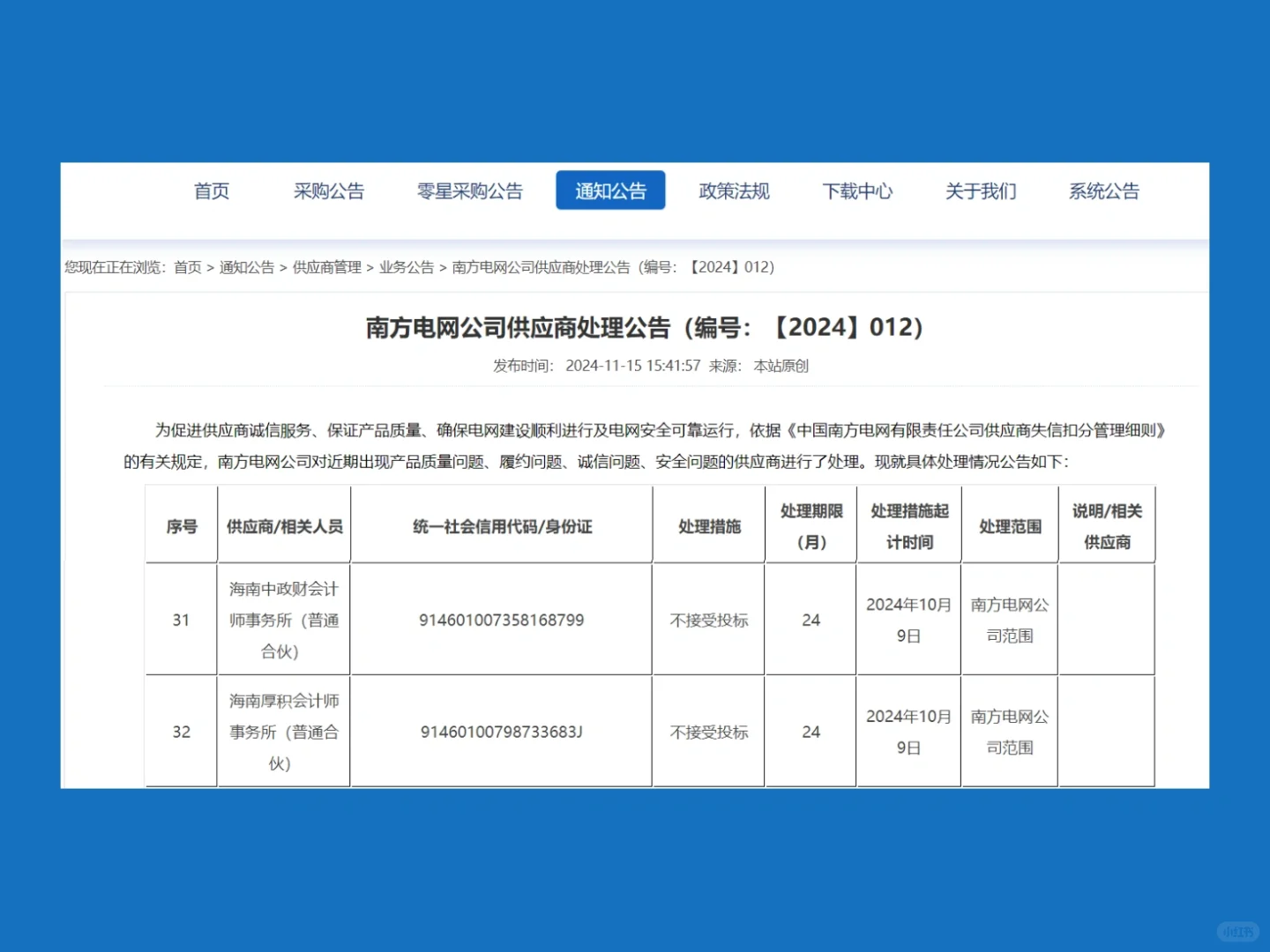Click the start date cell in row 31
The width and height of the screenshot is (1270, 952).
[x=908, y=620]
